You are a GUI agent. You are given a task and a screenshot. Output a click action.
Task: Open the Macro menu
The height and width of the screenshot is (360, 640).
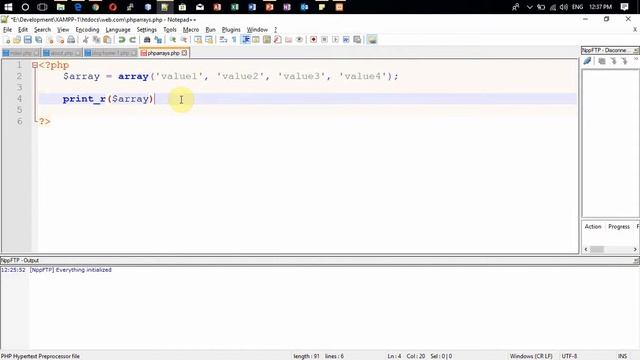click(191, 30)
